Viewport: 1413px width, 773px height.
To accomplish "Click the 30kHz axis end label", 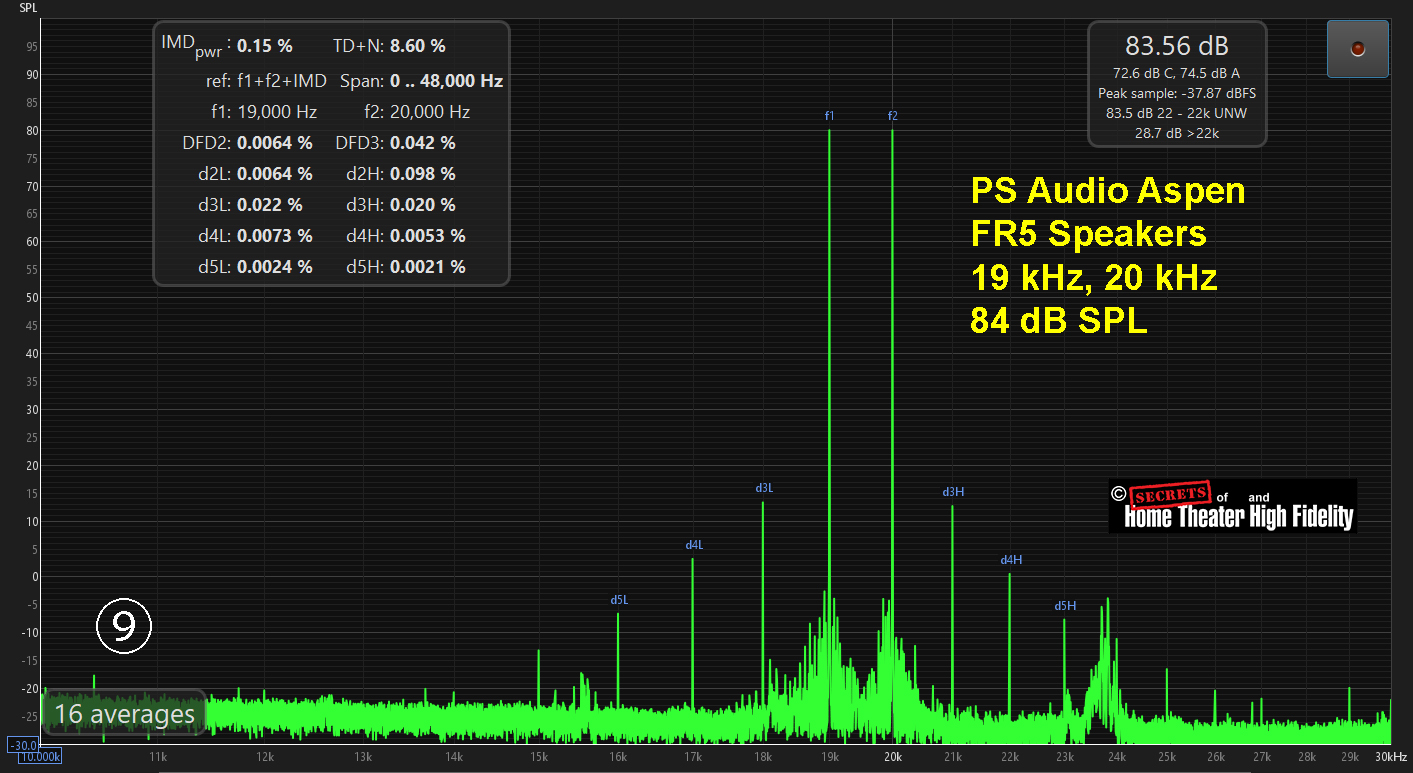I will coord(1390,756).
